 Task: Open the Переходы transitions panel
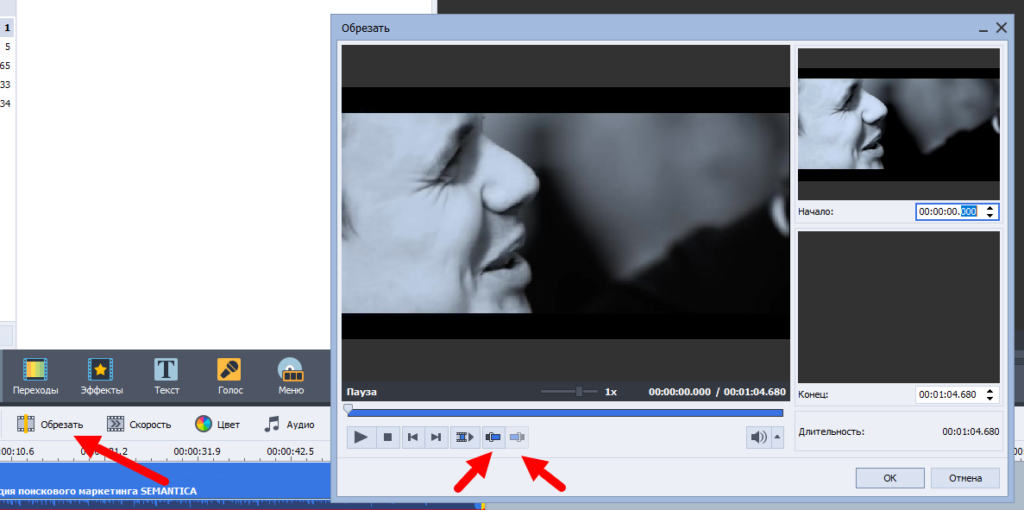(x=35, y=377)
